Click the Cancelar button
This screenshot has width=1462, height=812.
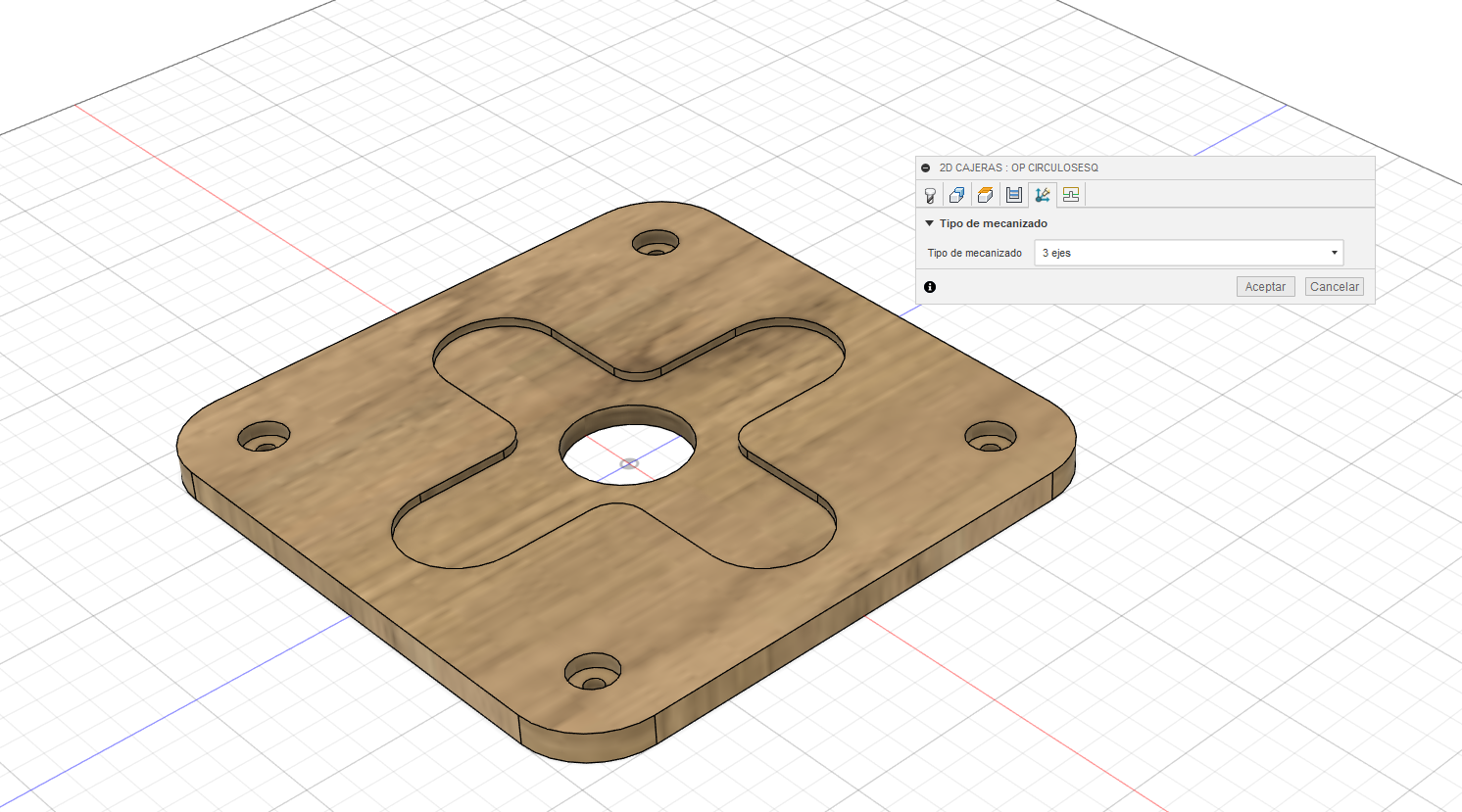[x=1335, y=287]
